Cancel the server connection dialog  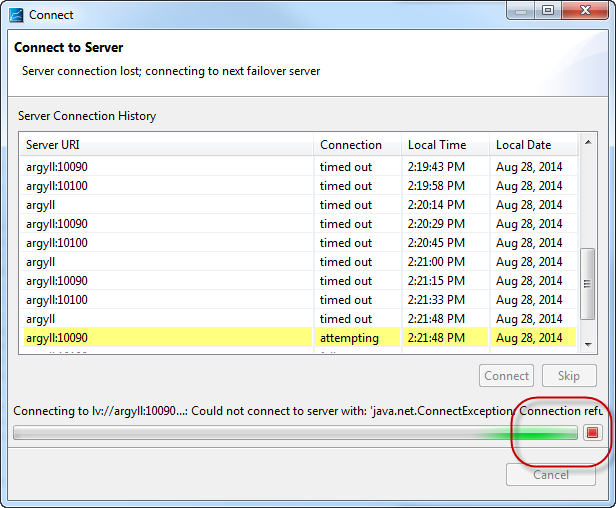(551, 475)
